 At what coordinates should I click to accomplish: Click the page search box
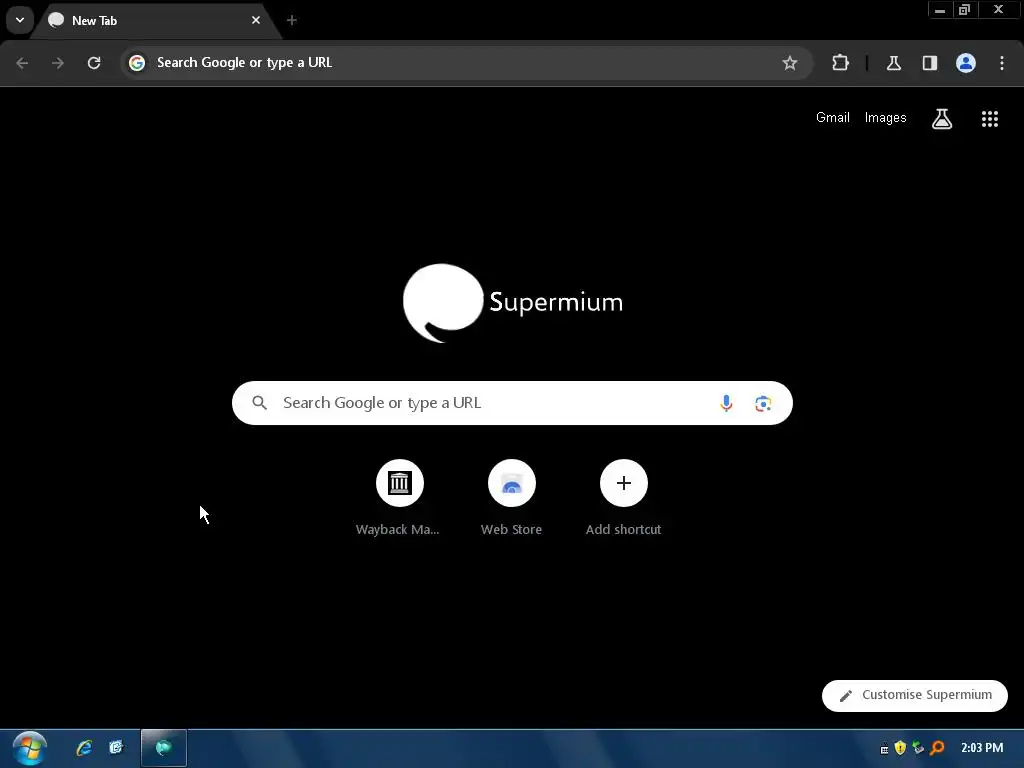(512, 403)
